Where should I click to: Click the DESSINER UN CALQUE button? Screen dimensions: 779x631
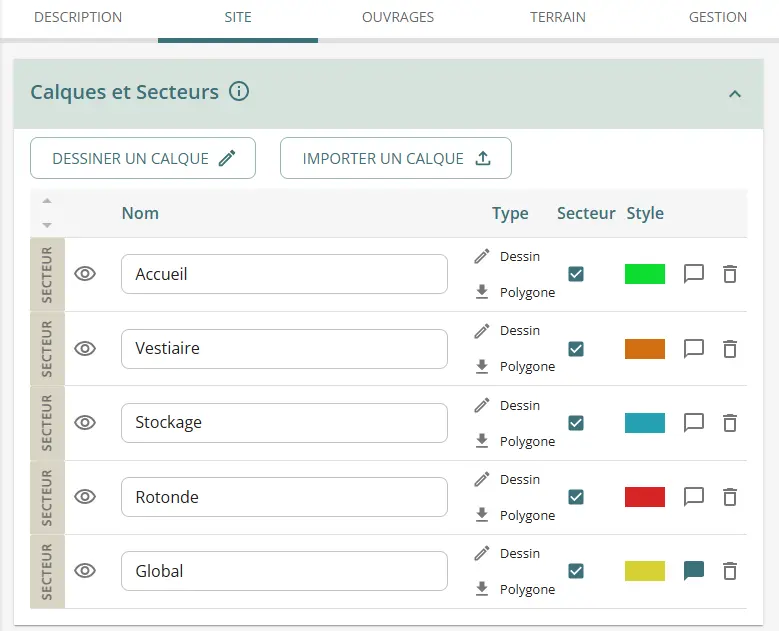[x=143, y=158]
